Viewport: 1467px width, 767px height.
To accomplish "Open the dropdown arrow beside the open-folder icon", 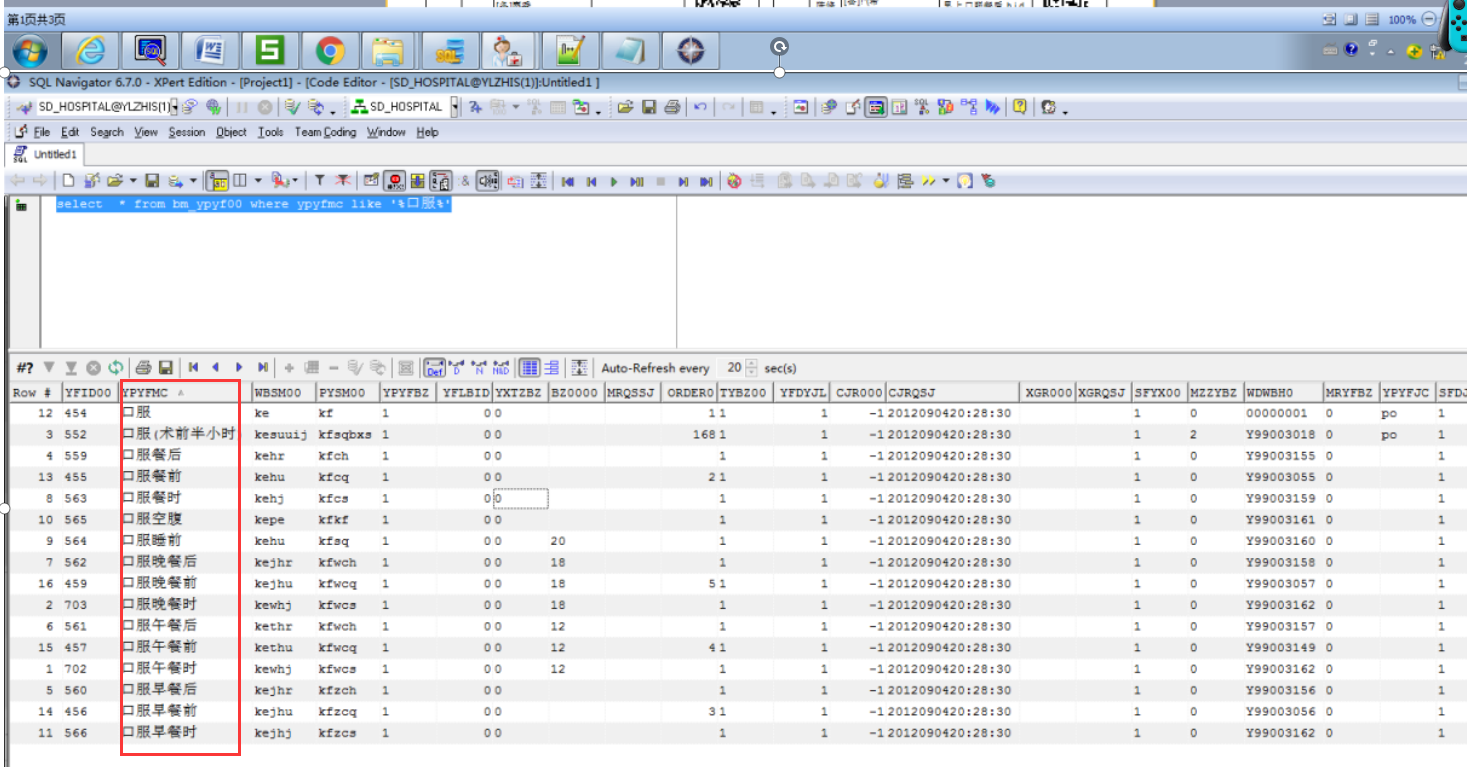I will coord(133,181).
